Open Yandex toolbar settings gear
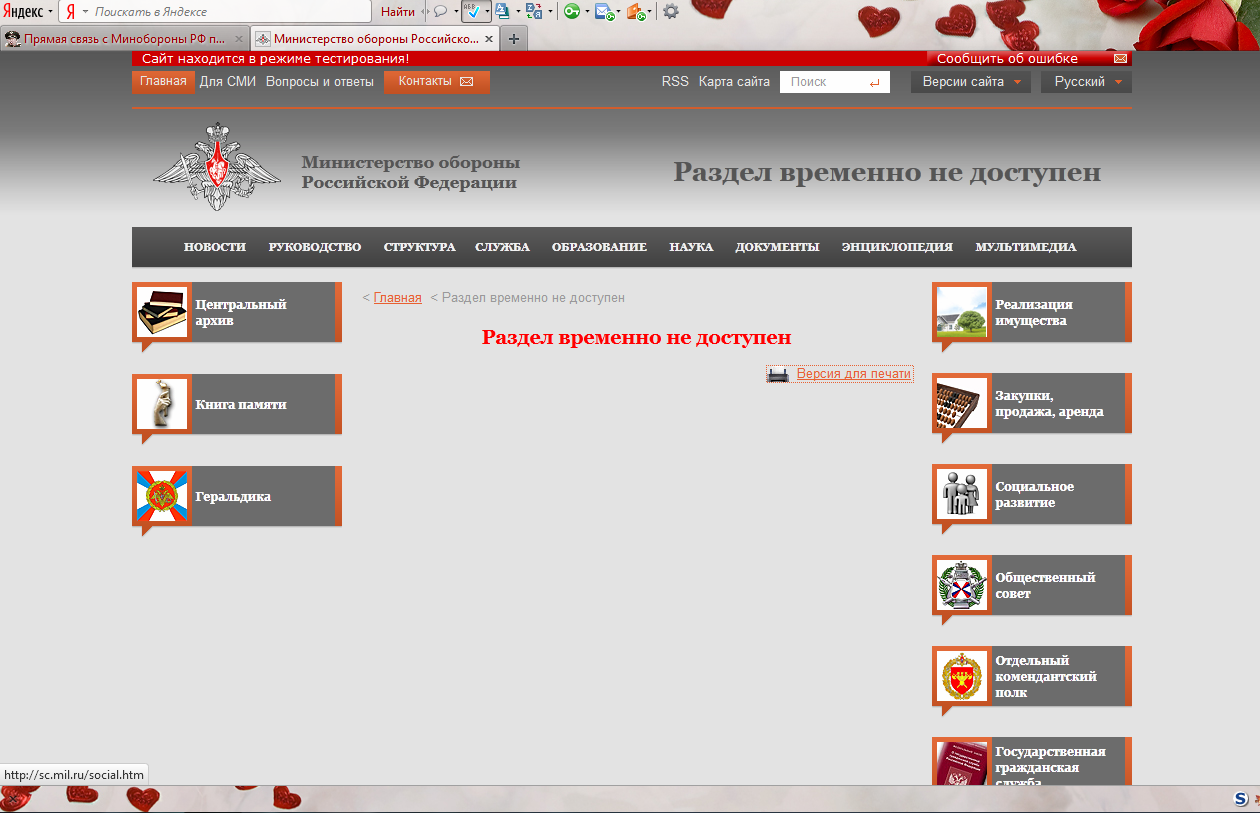This screenshot has height=813, width=1260. click(x=670, y=11)
